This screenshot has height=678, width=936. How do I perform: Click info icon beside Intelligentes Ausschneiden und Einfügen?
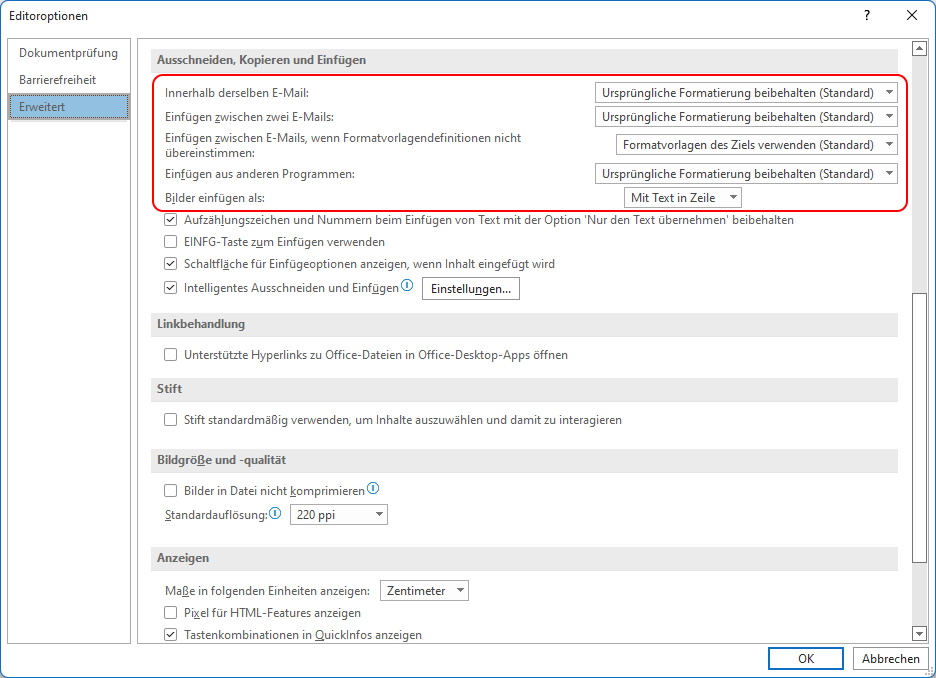pos(407,285)
